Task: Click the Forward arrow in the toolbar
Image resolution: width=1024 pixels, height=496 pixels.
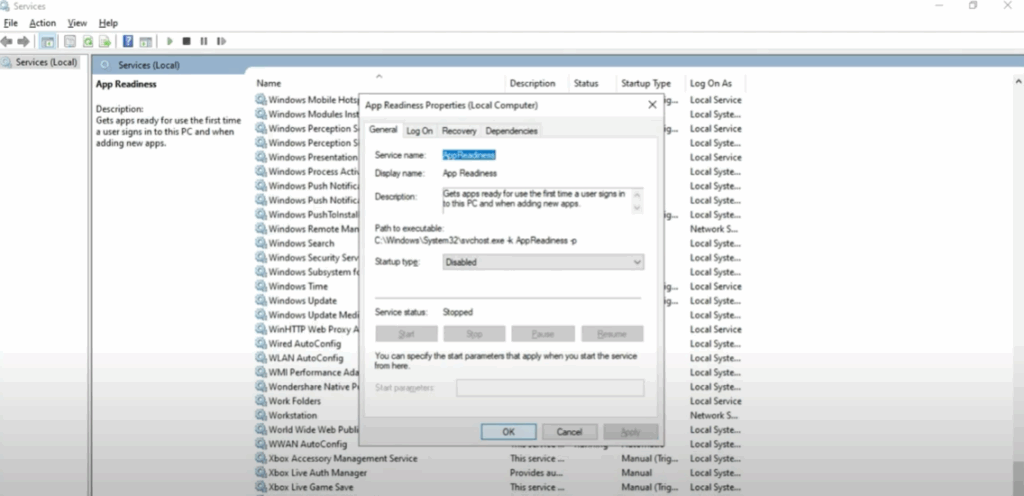Action: [24, 41]
